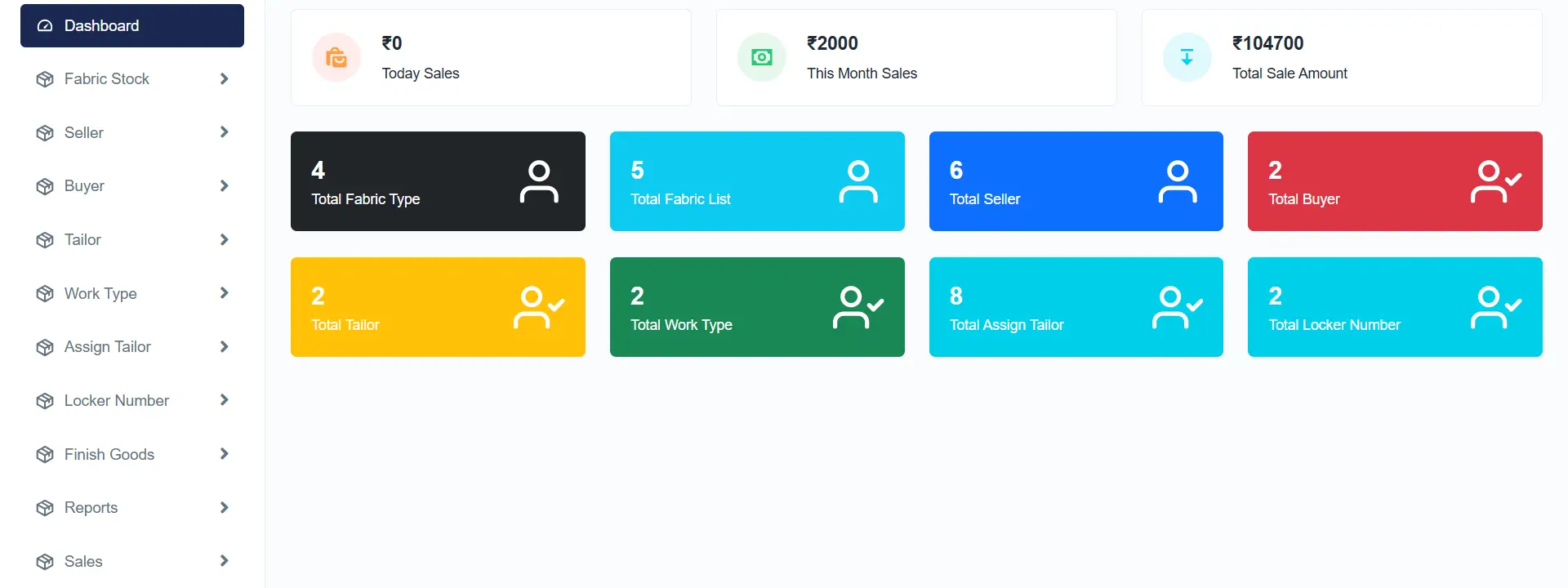Click the Total Seller label
The image size is (1568, 588).
(985, 199)
